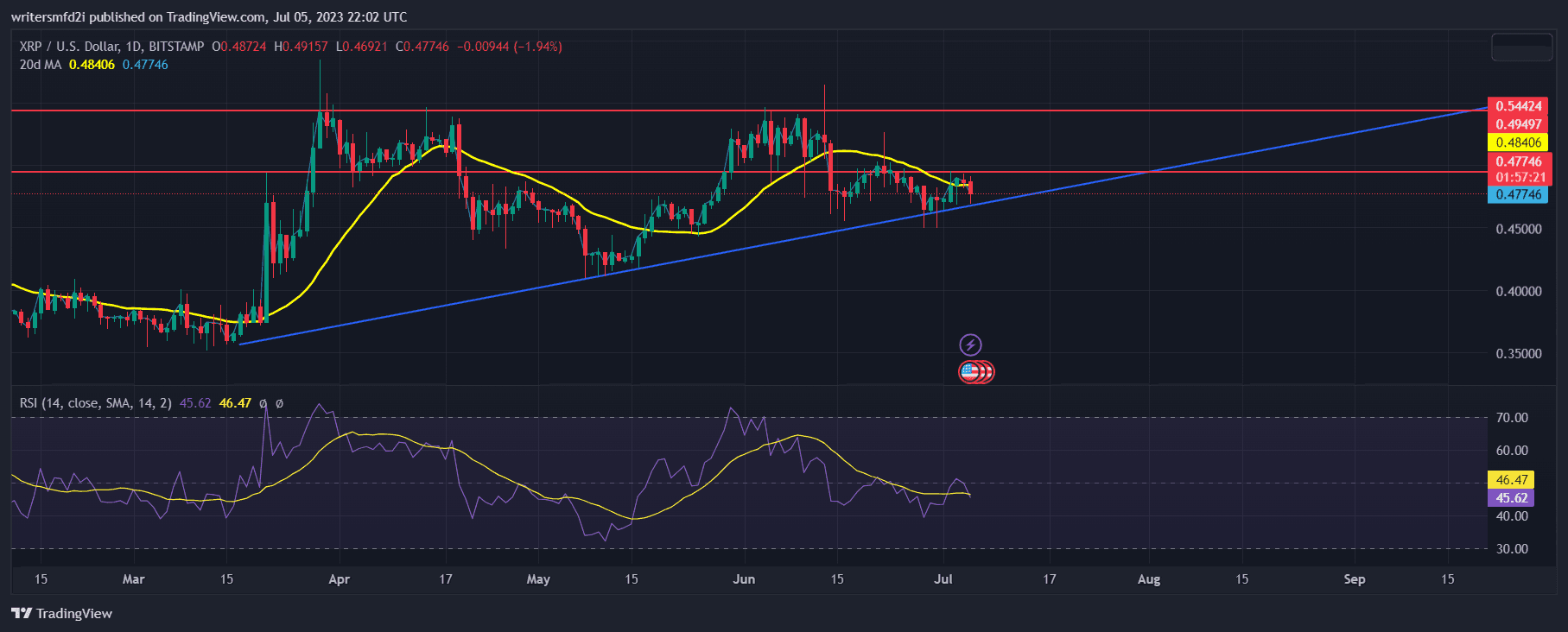Click the red 0.54424 price label

pos(1519,106)
